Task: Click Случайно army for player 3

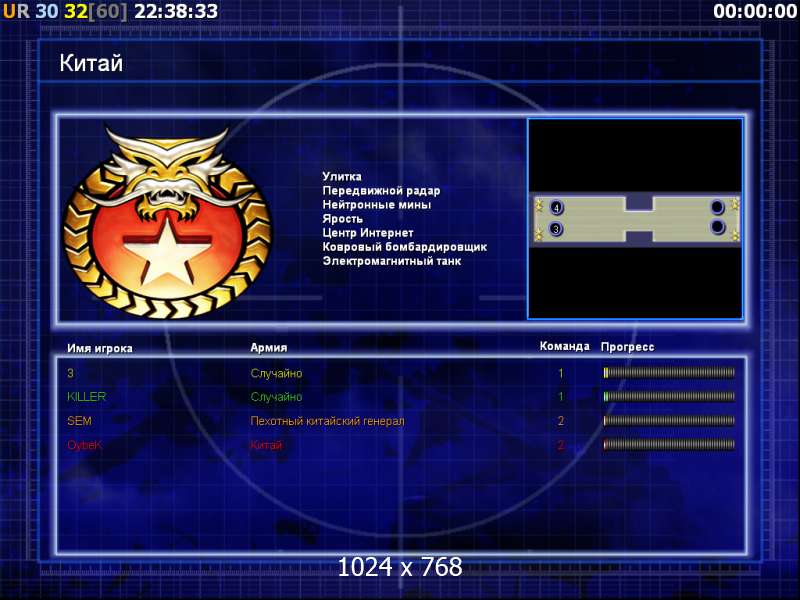Action: tap(276, 373)
